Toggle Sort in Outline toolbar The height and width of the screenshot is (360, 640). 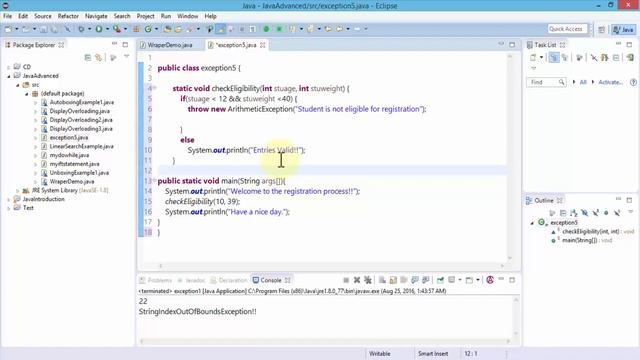coord(573,213)
